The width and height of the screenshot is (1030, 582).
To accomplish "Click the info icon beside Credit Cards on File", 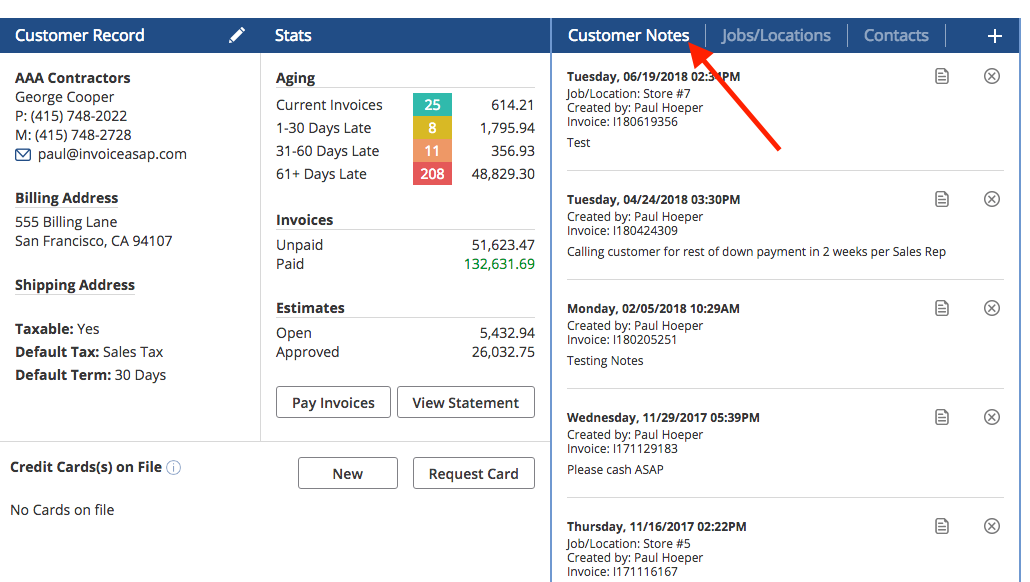I will (173, 468).
